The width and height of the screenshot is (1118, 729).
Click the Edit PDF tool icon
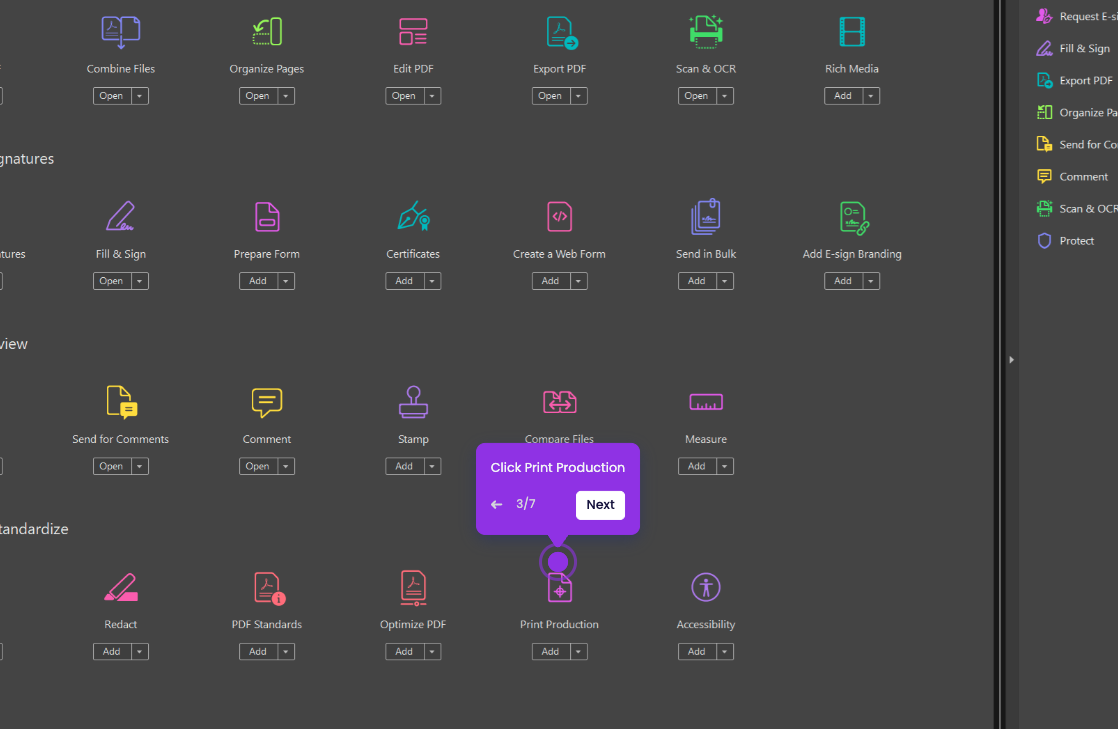tap(414, 32)
